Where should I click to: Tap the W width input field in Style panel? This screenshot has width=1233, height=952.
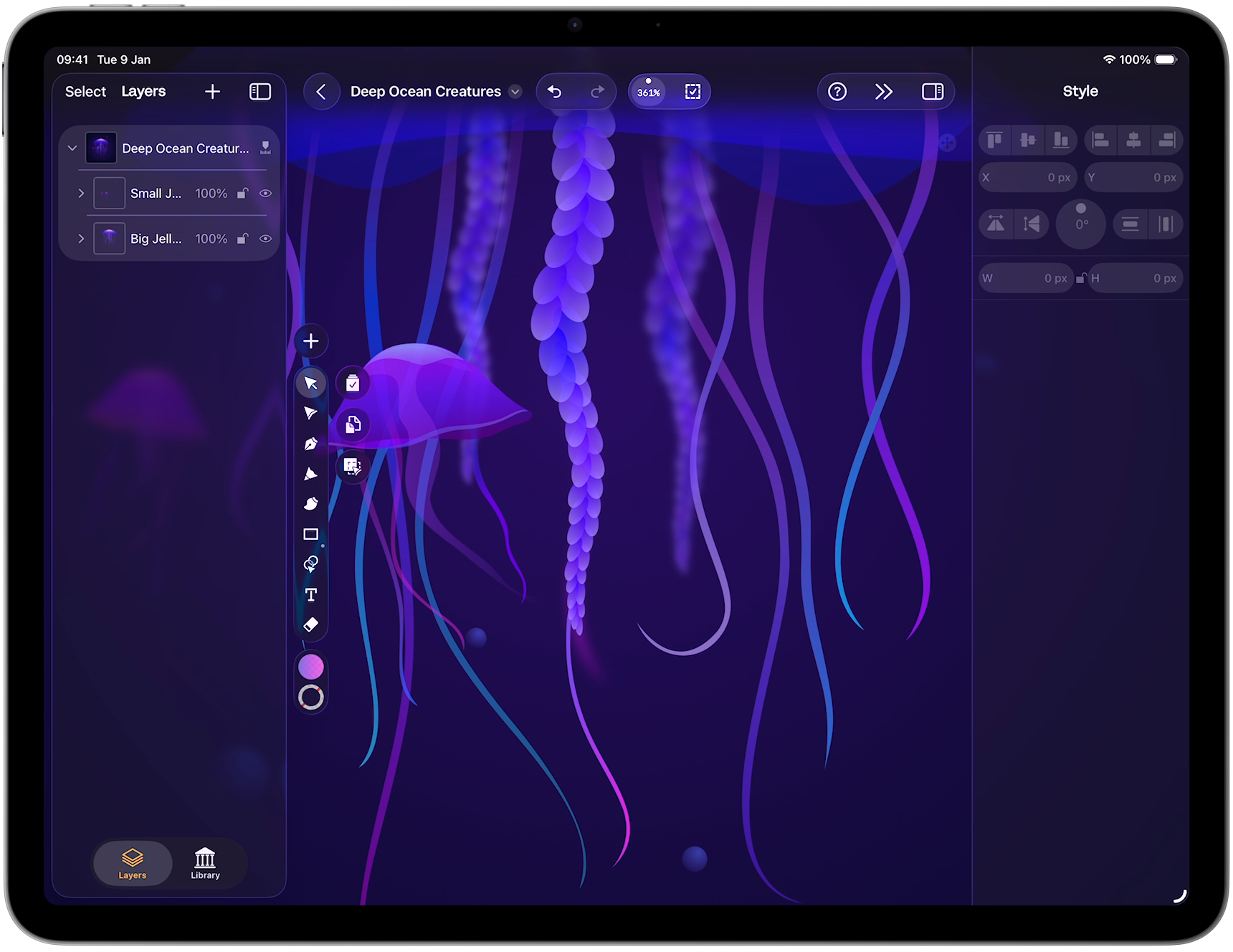tap(1025, 278)
